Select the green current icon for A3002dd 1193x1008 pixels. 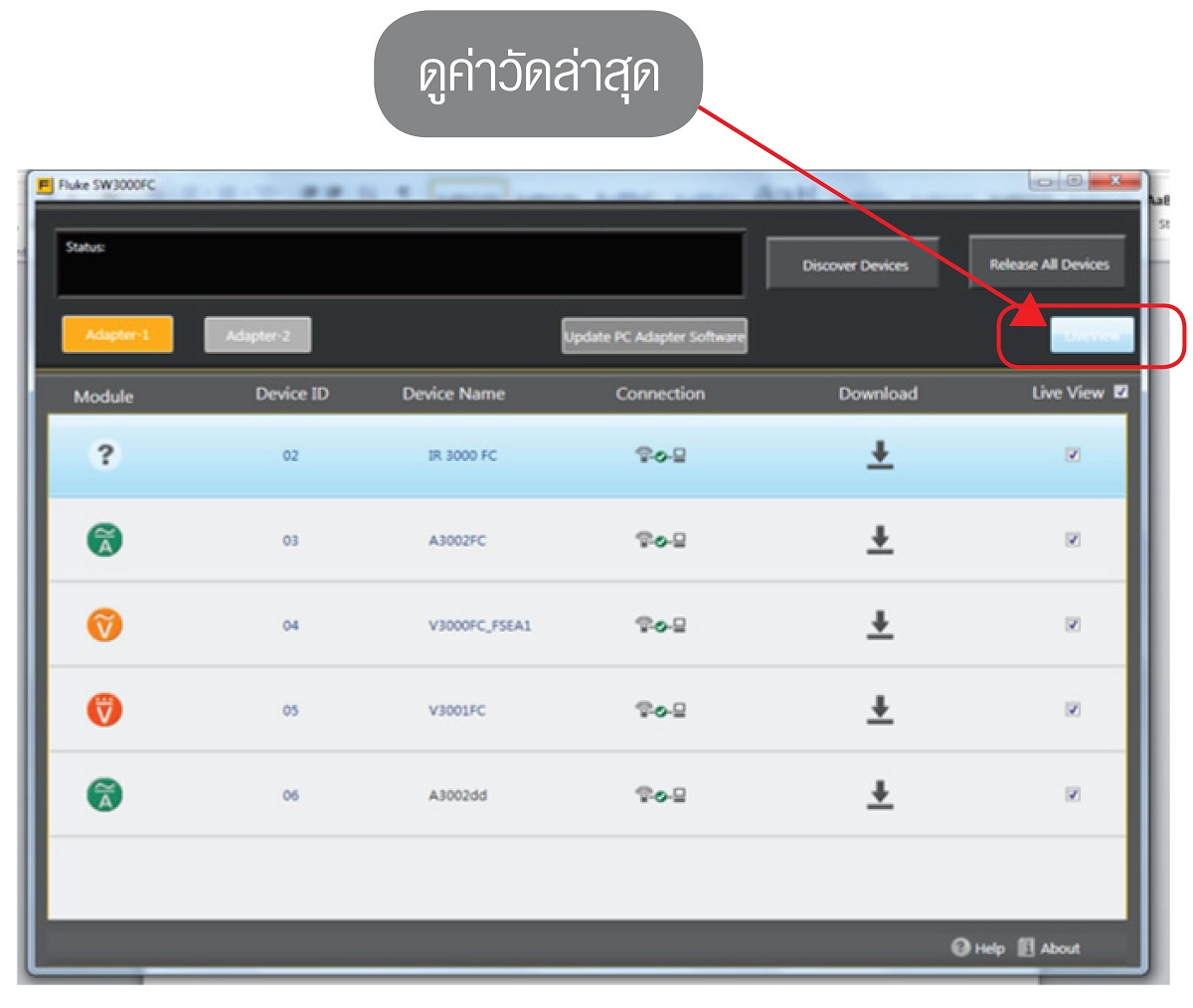(x=104, y=795)
